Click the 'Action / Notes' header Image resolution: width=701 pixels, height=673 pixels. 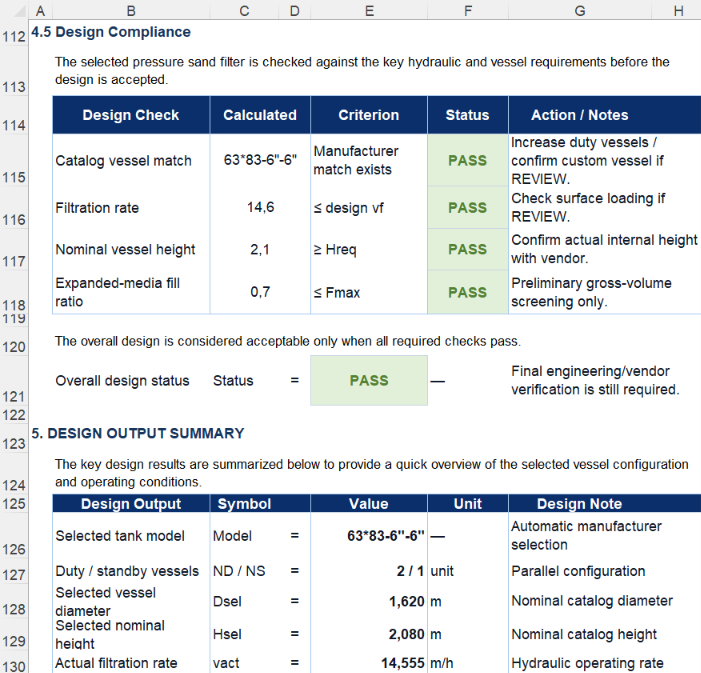pos(580,115)
